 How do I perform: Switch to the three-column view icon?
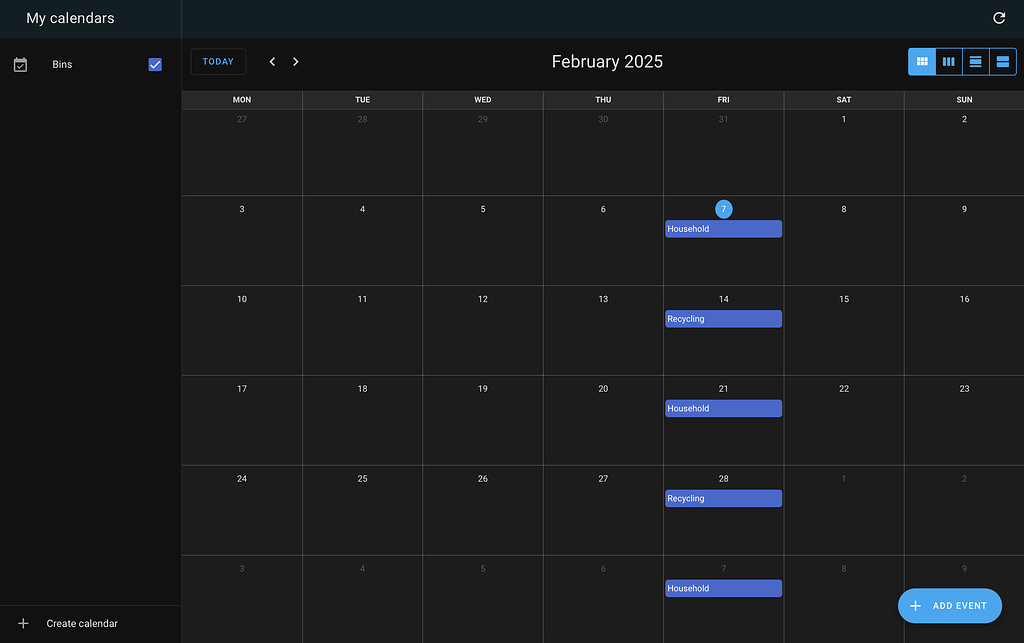[948, 61]
